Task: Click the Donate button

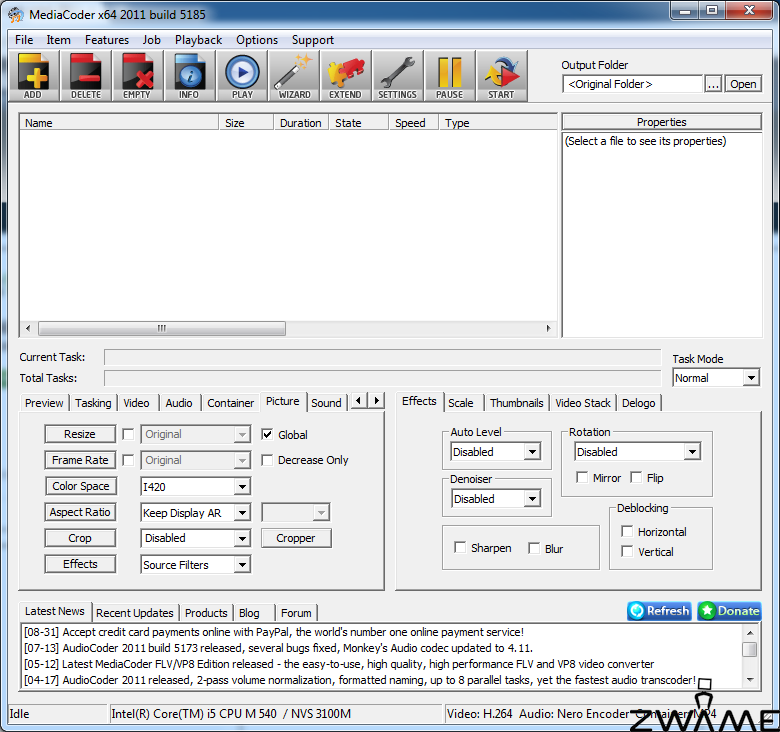Action: point(730,611)
